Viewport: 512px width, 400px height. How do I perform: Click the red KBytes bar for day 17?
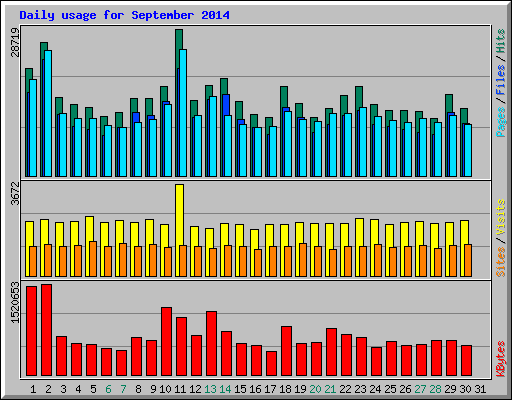click(271, 364)
